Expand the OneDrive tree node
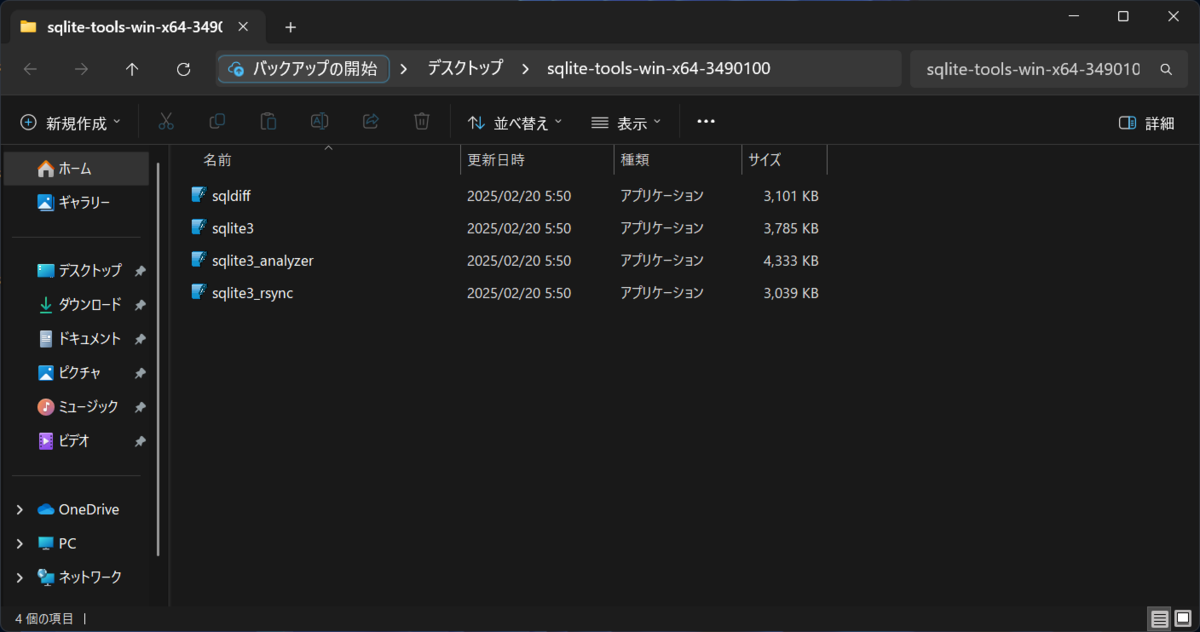The width and height of the screenshot is (1200, 632). pos(19,510)
